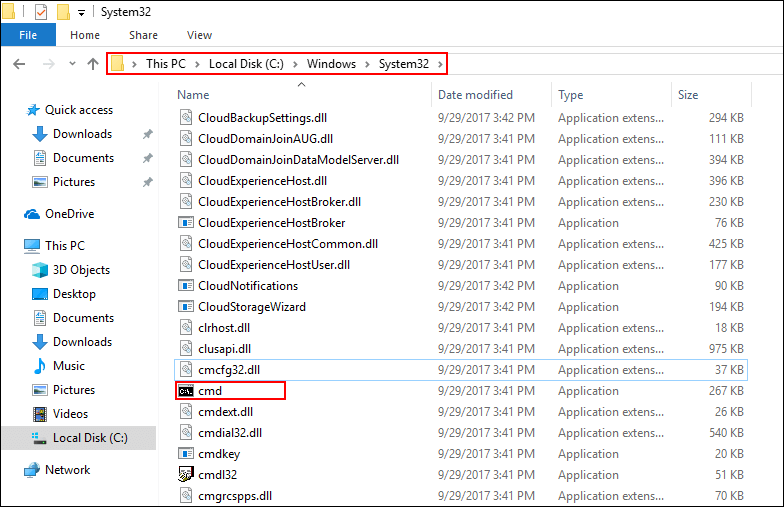The image size is (784, 507).
Task: Click Windows in the address bar
Action: click(x=331, y=64)
